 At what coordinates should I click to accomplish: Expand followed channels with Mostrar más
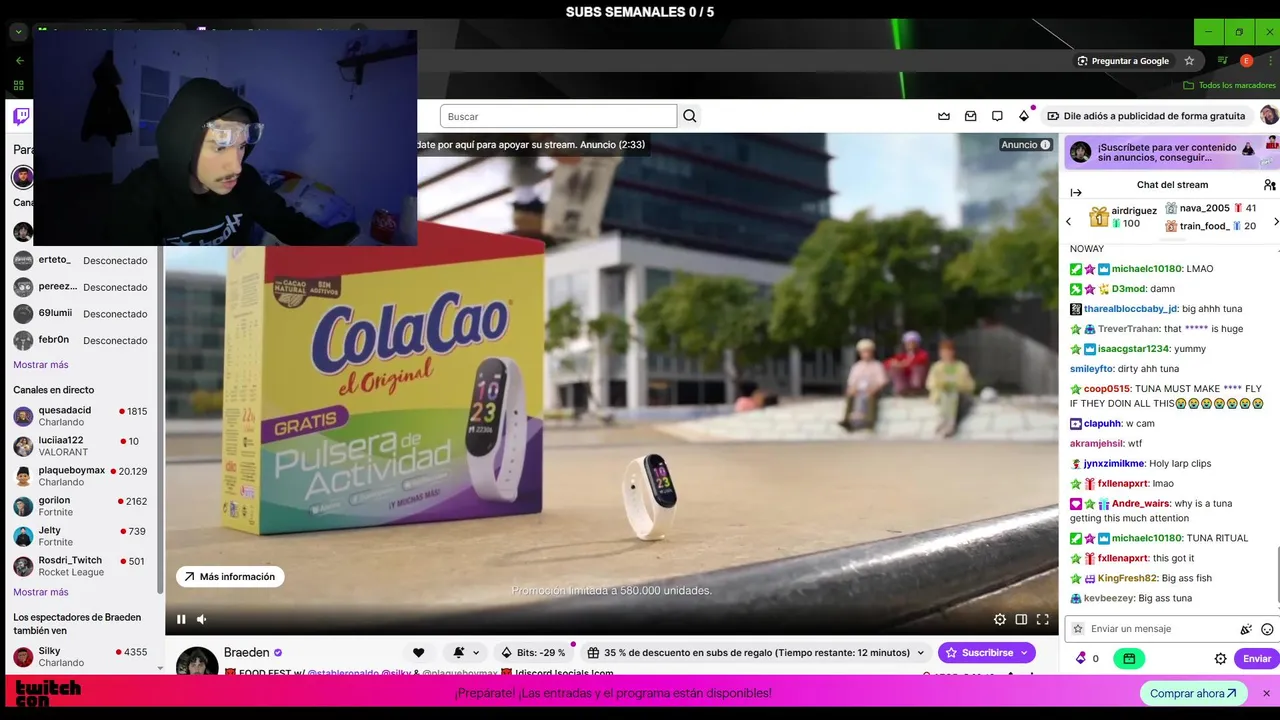41,365
